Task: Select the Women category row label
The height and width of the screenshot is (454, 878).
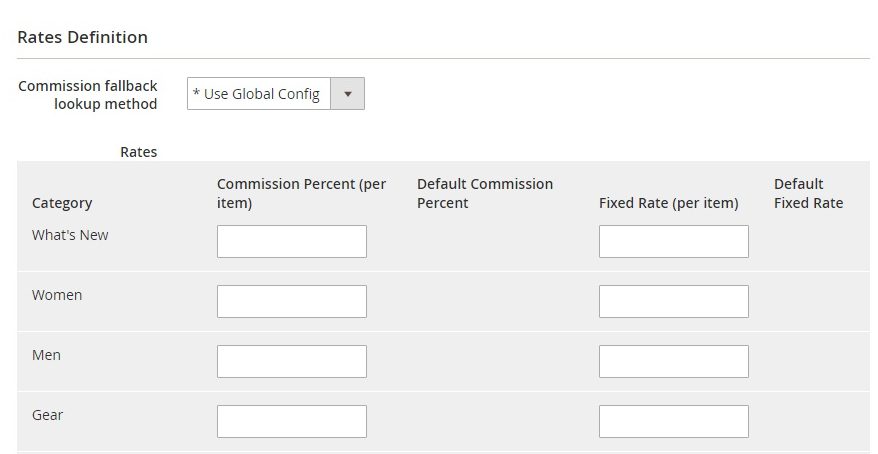Action: point(57,295)
